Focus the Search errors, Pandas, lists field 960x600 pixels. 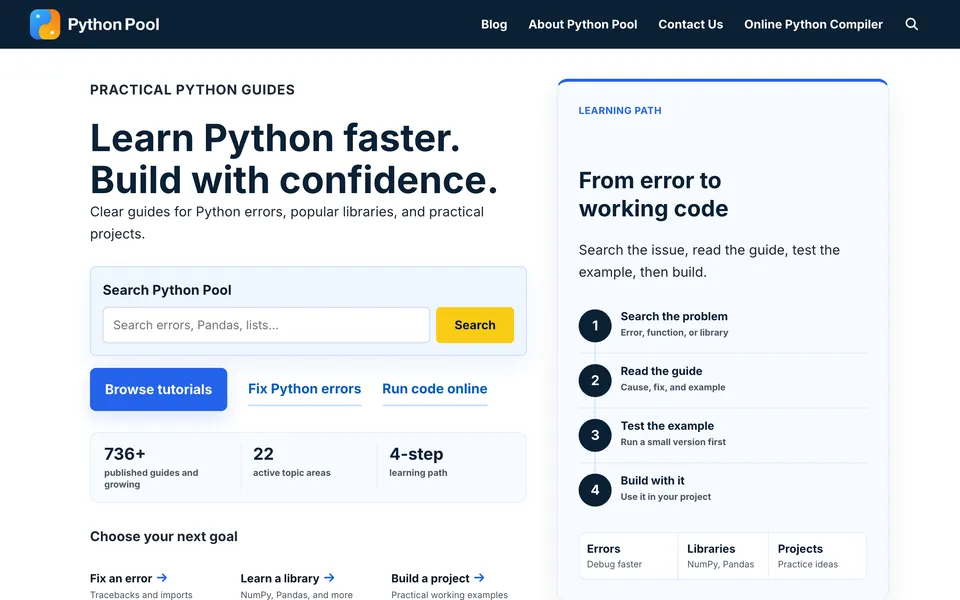coord(266,325)
